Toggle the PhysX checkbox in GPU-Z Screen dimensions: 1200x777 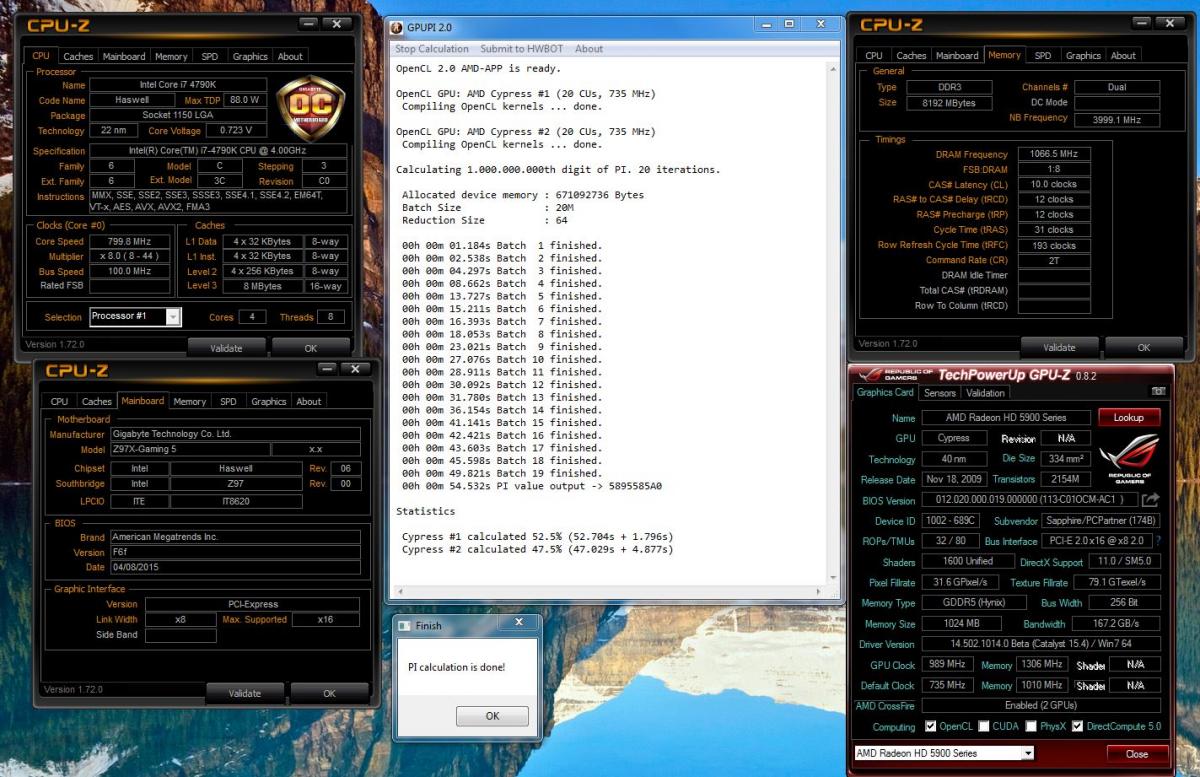[x=1030, y=727]
